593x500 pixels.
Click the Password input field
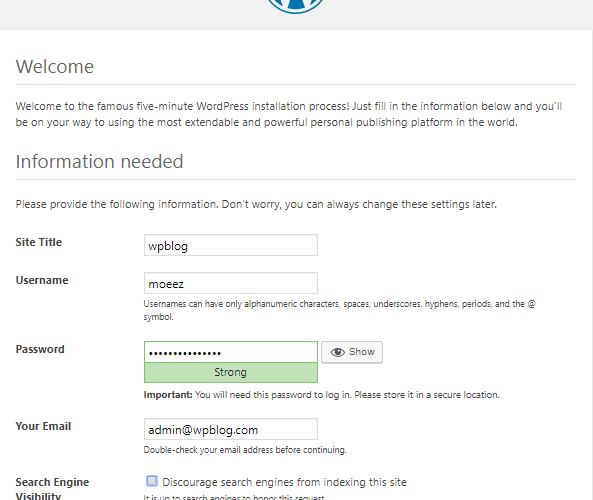(x=231, y=352)
